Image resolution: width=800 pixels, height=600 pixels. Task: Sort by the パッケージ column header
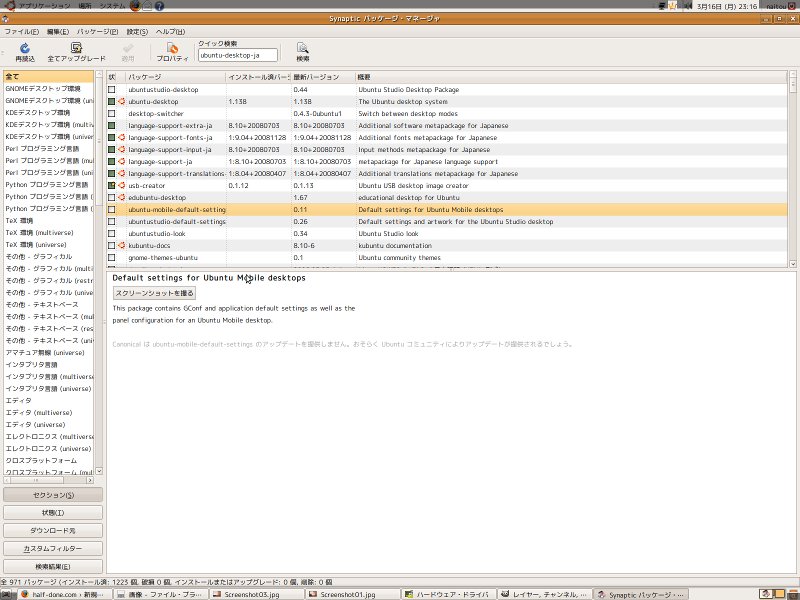tap(176, 77)
